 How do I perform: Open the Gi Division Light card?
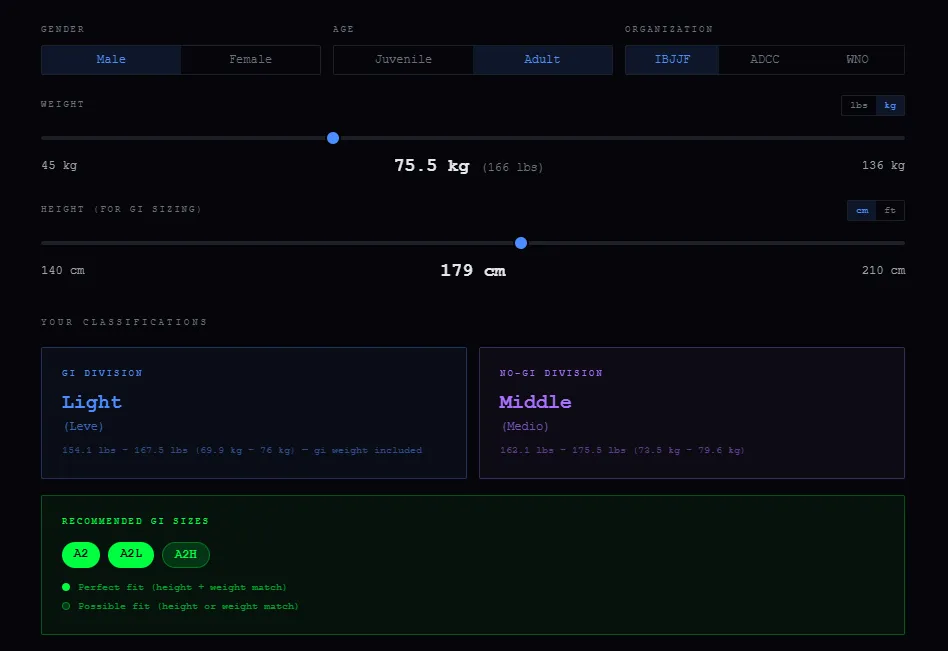[x=254, y=413]
